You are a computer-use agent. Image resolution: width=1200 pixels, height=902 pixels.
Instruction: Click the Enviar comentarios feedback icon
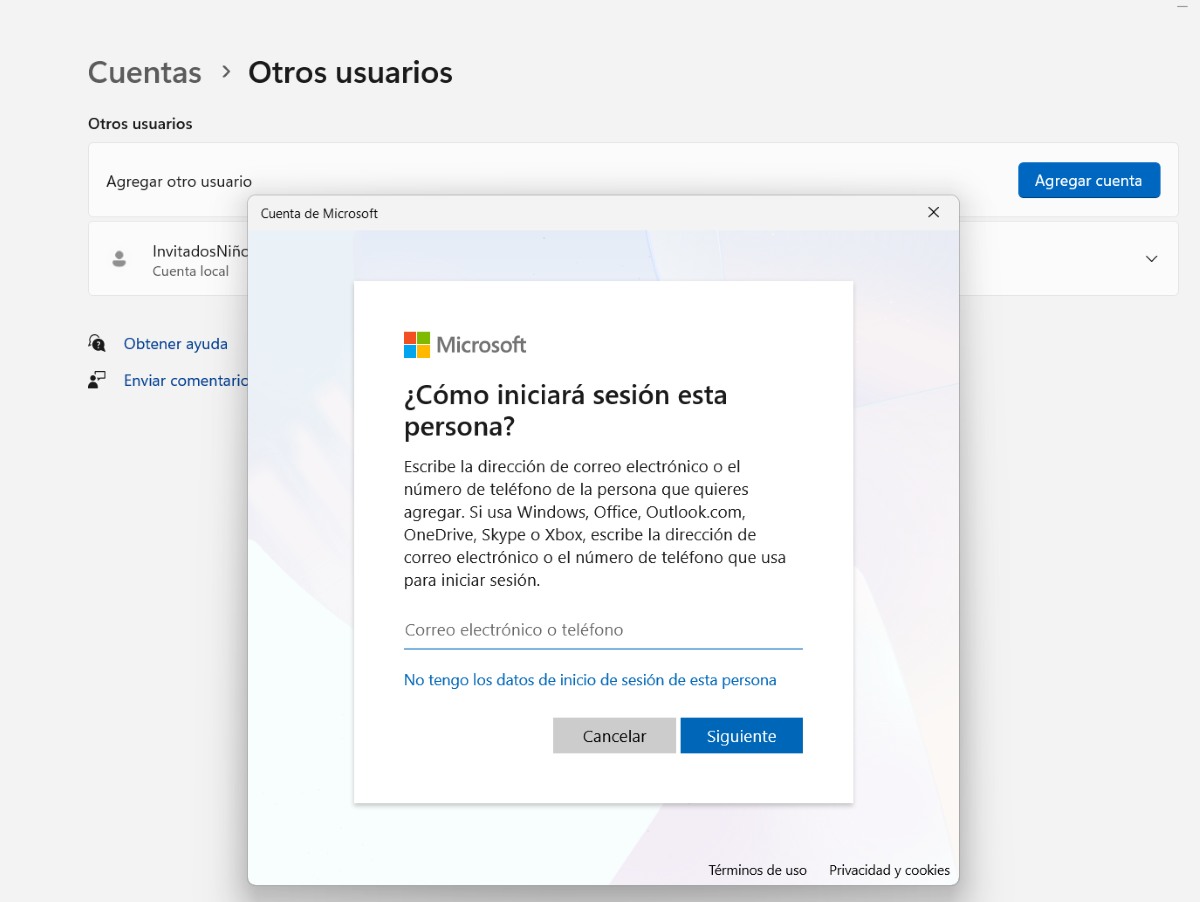click(x=97, y=380)
